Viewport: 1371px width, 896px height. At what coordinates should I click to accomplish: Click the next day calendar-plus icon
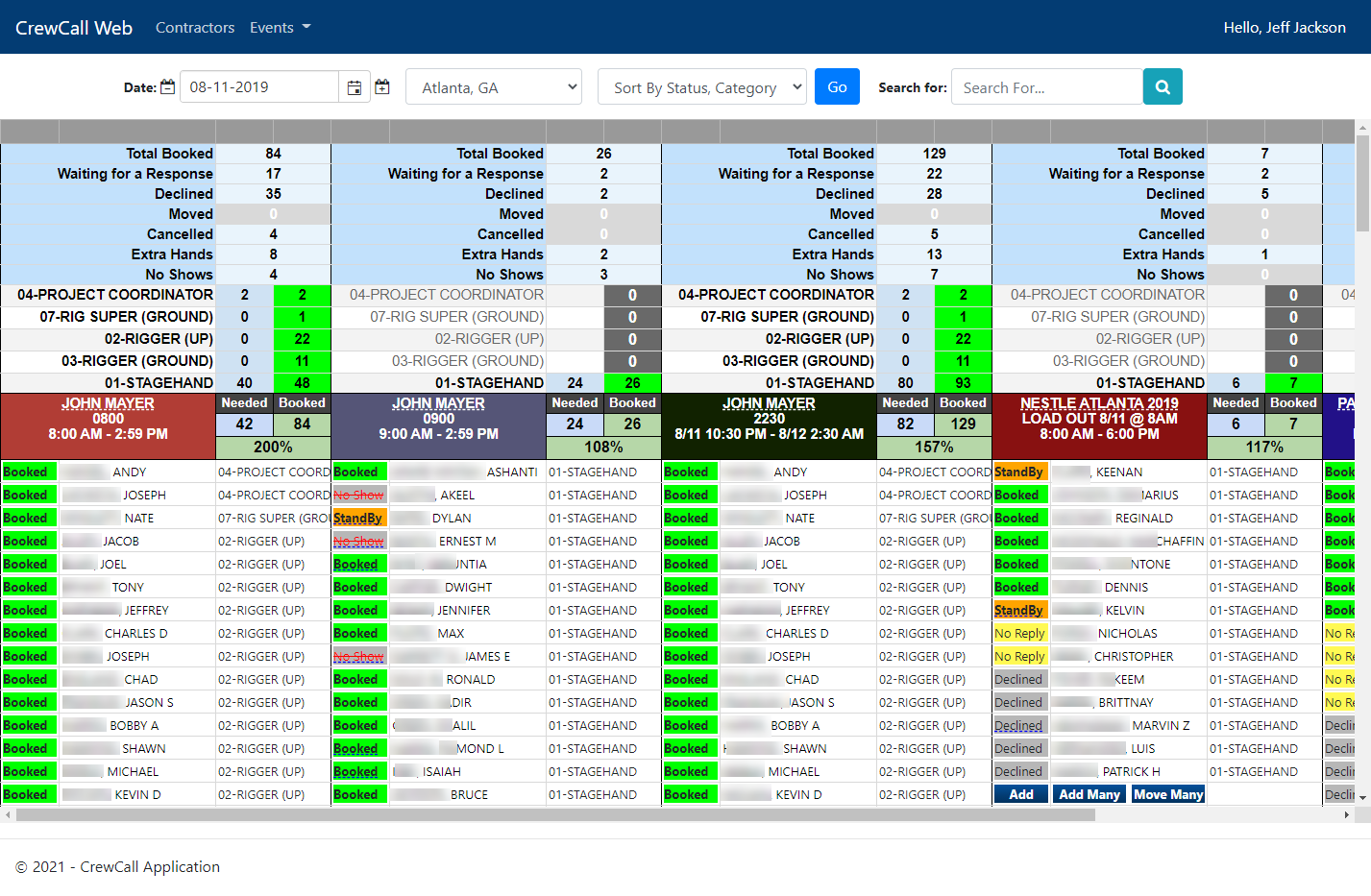point(382,87)
